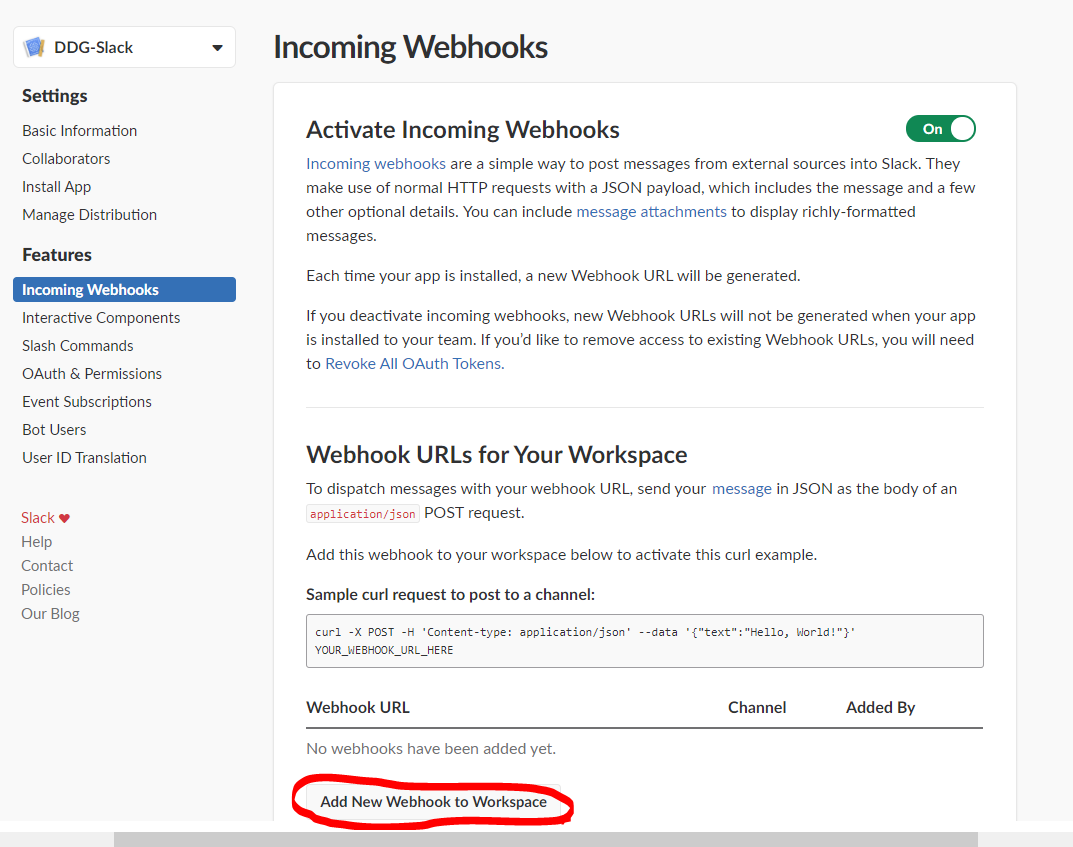
Task: Click the Incoming Webhooks page title
Action: click(x=411, y=47)
